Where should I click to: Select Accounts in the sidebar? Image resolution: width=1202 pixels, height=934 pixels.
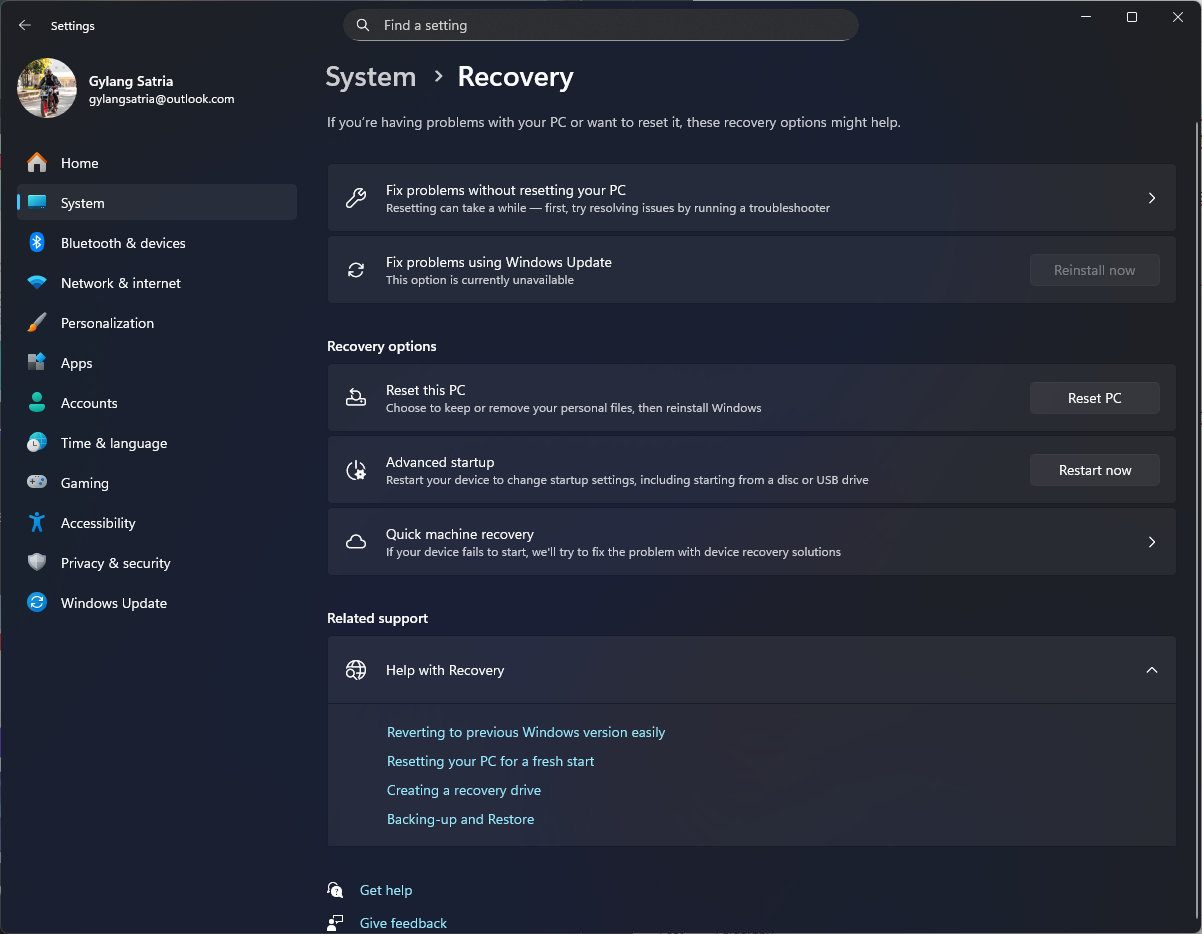pyautogui.click(x=89, y=403)
